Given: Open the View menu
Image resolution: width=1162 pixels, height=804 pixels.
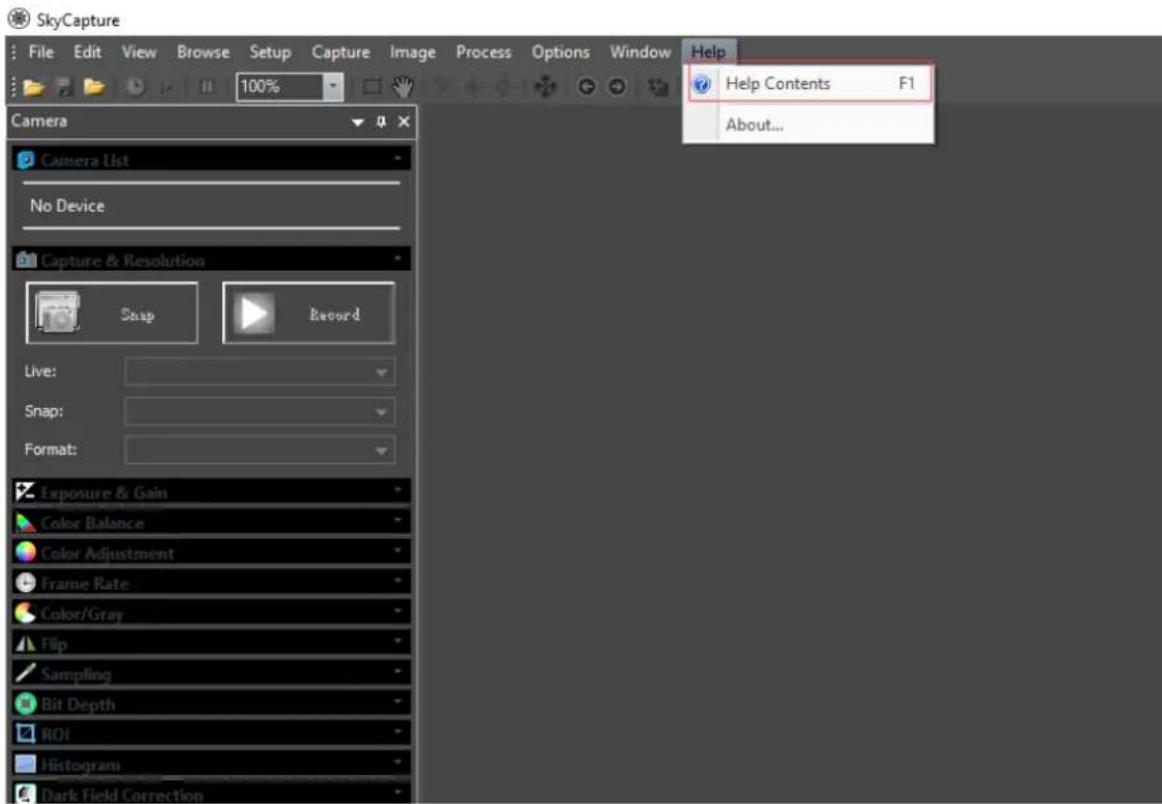Looking at the screenshot, I should coord(139,53).
